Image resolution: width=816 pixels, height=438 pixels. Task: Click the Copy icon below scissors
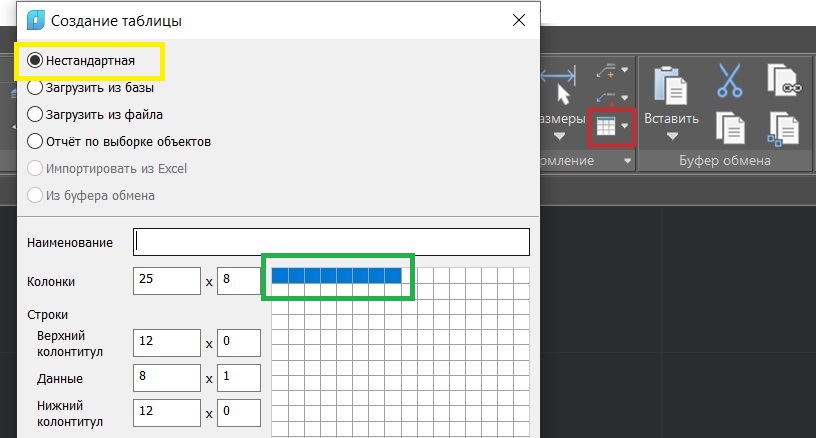731,127
